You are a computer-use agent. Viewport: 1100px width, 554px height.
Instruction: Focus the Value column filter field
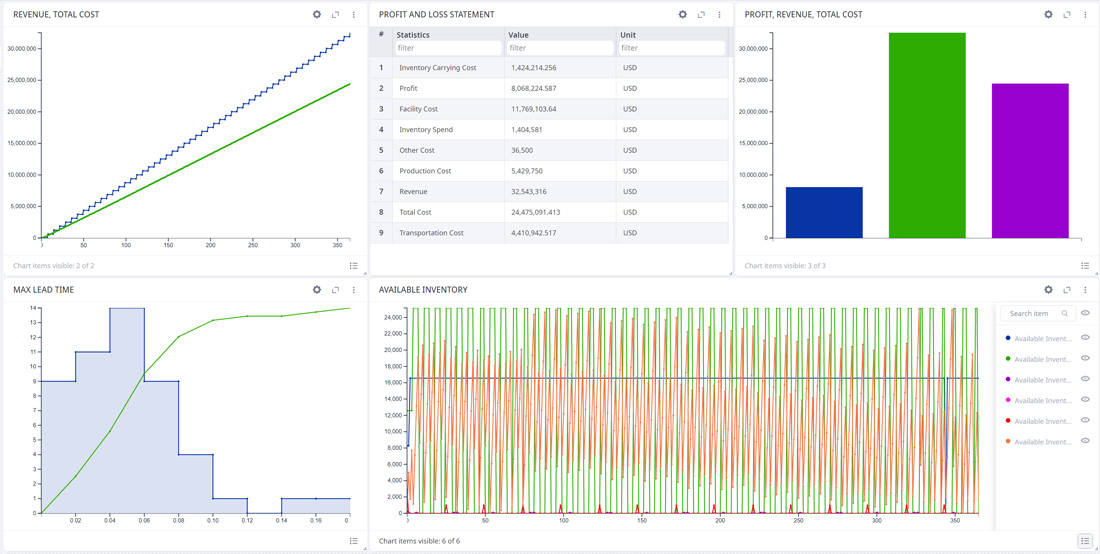point(560,48)
